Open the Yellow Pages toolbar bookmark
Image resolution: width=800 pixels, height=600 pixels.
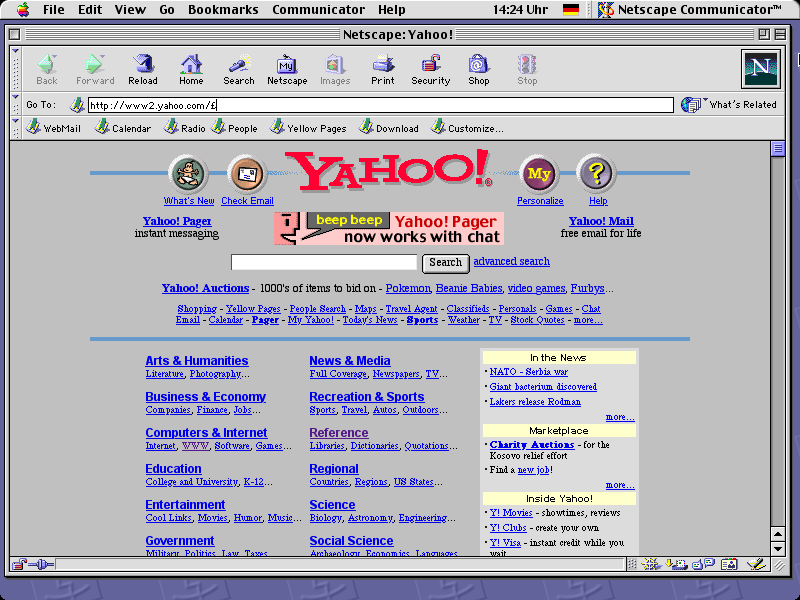click(308, 128)
